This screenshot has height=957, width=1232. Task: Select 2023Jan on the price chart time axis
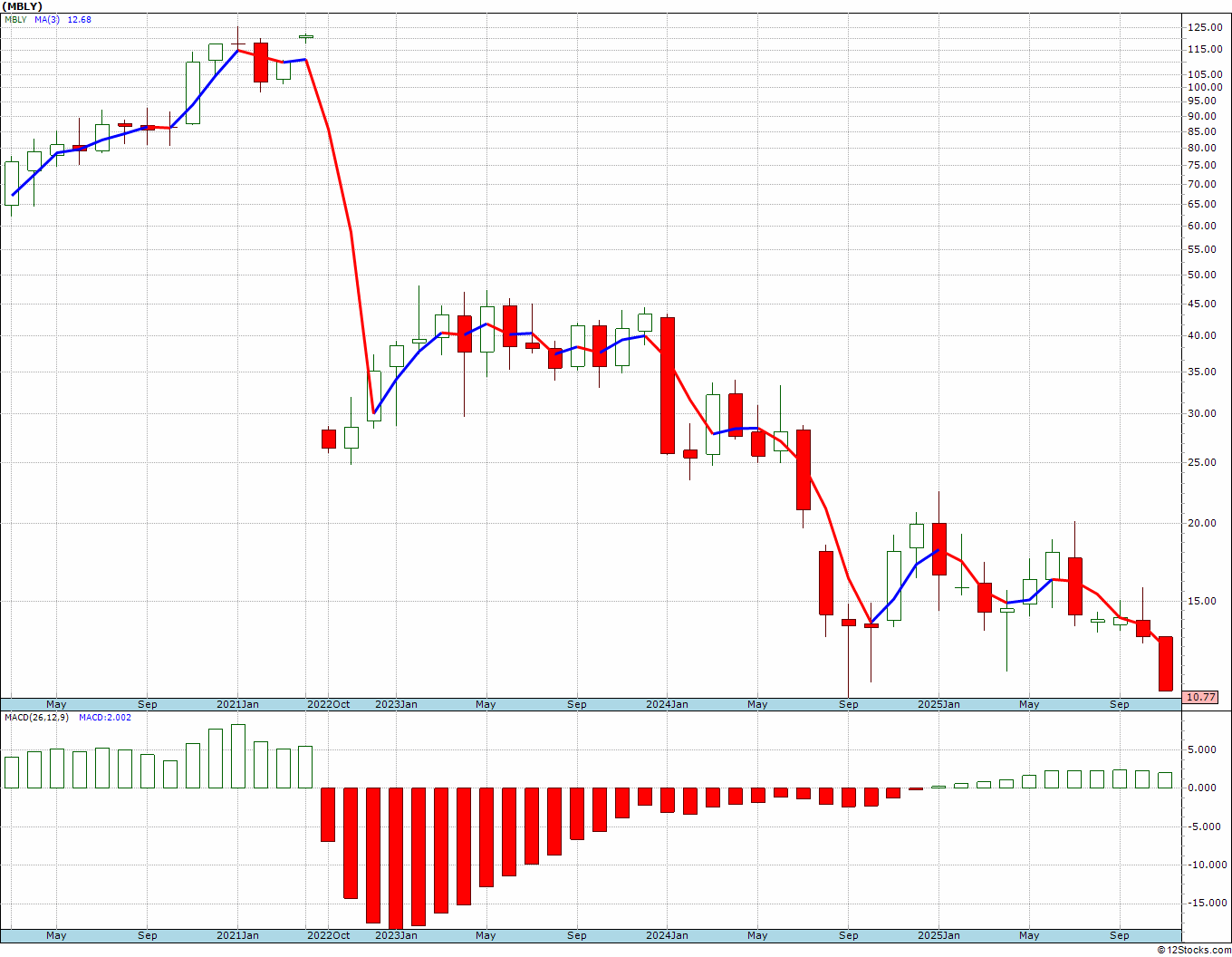[397, 704]
